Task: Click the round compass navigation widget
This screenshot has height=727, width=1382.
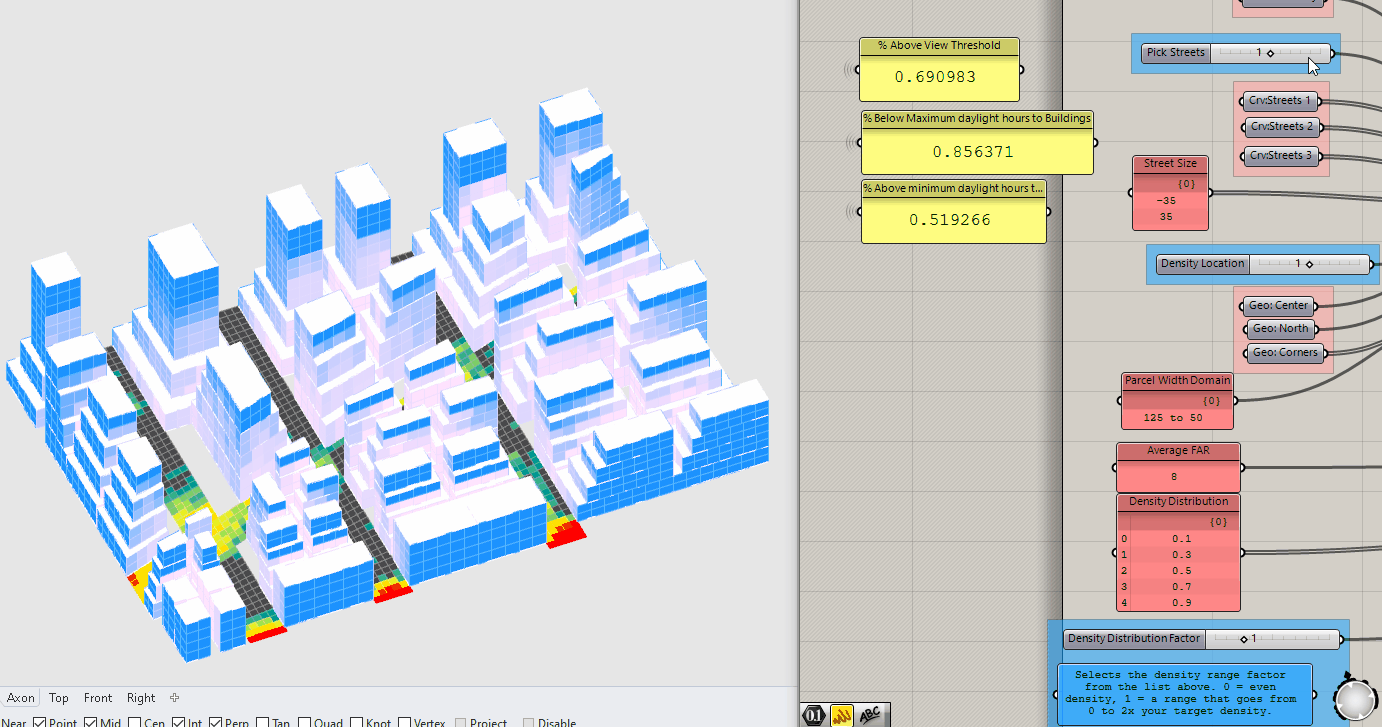Action: coord(1355,698)
